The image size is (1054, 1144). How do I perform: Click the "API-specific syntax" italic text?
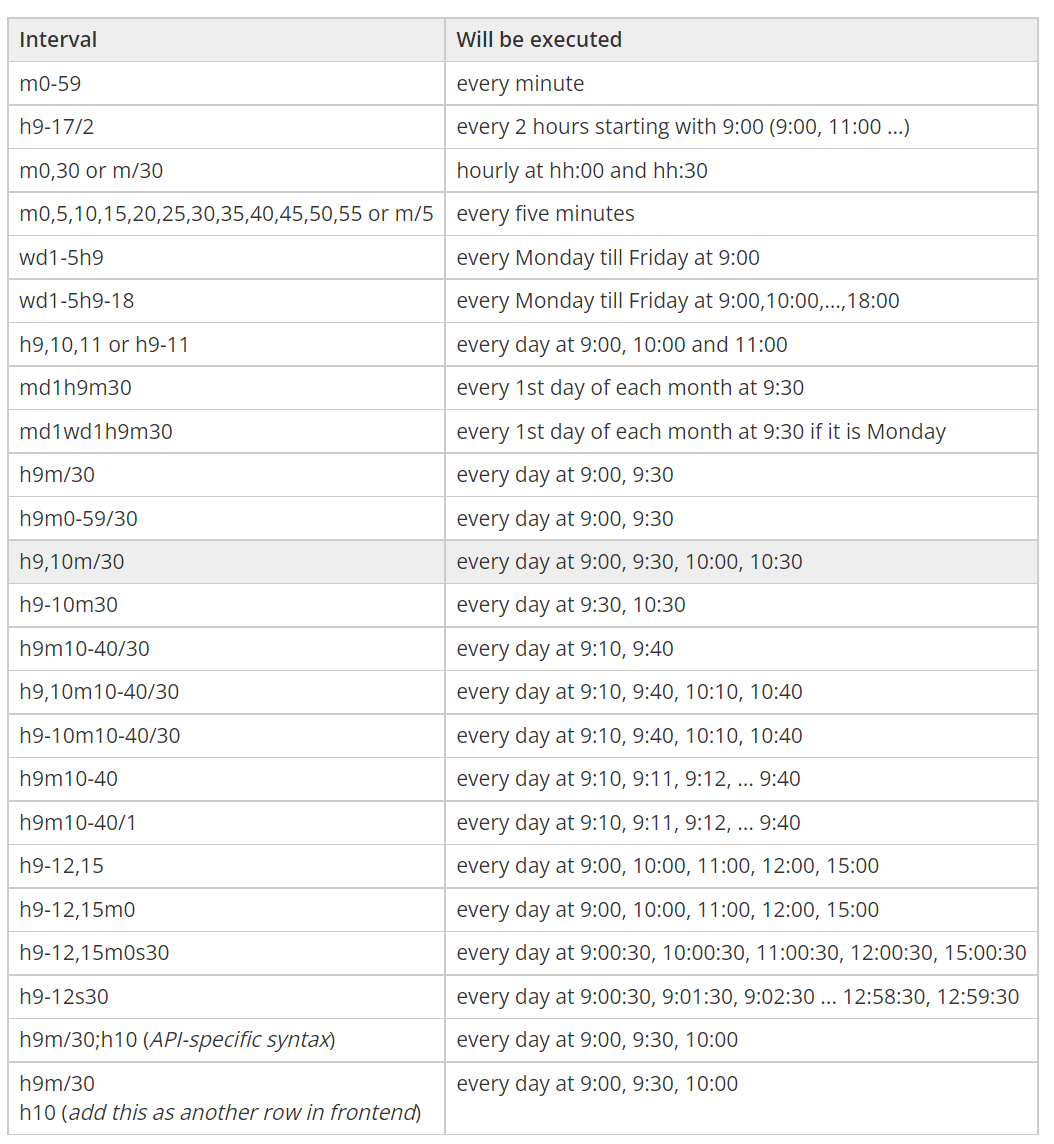(x=239, y=1040)
